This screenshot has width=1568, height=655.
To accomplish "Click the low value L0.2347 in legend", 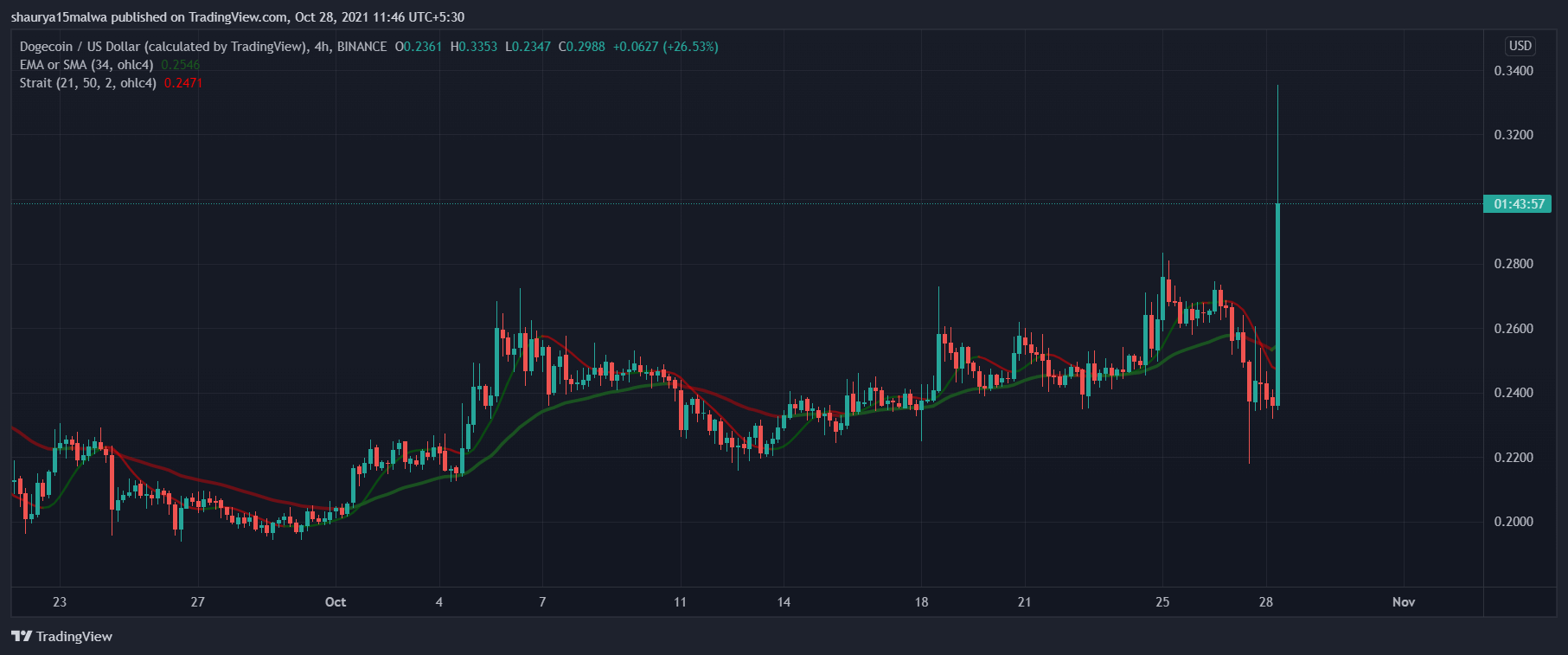I will (528, 47).
